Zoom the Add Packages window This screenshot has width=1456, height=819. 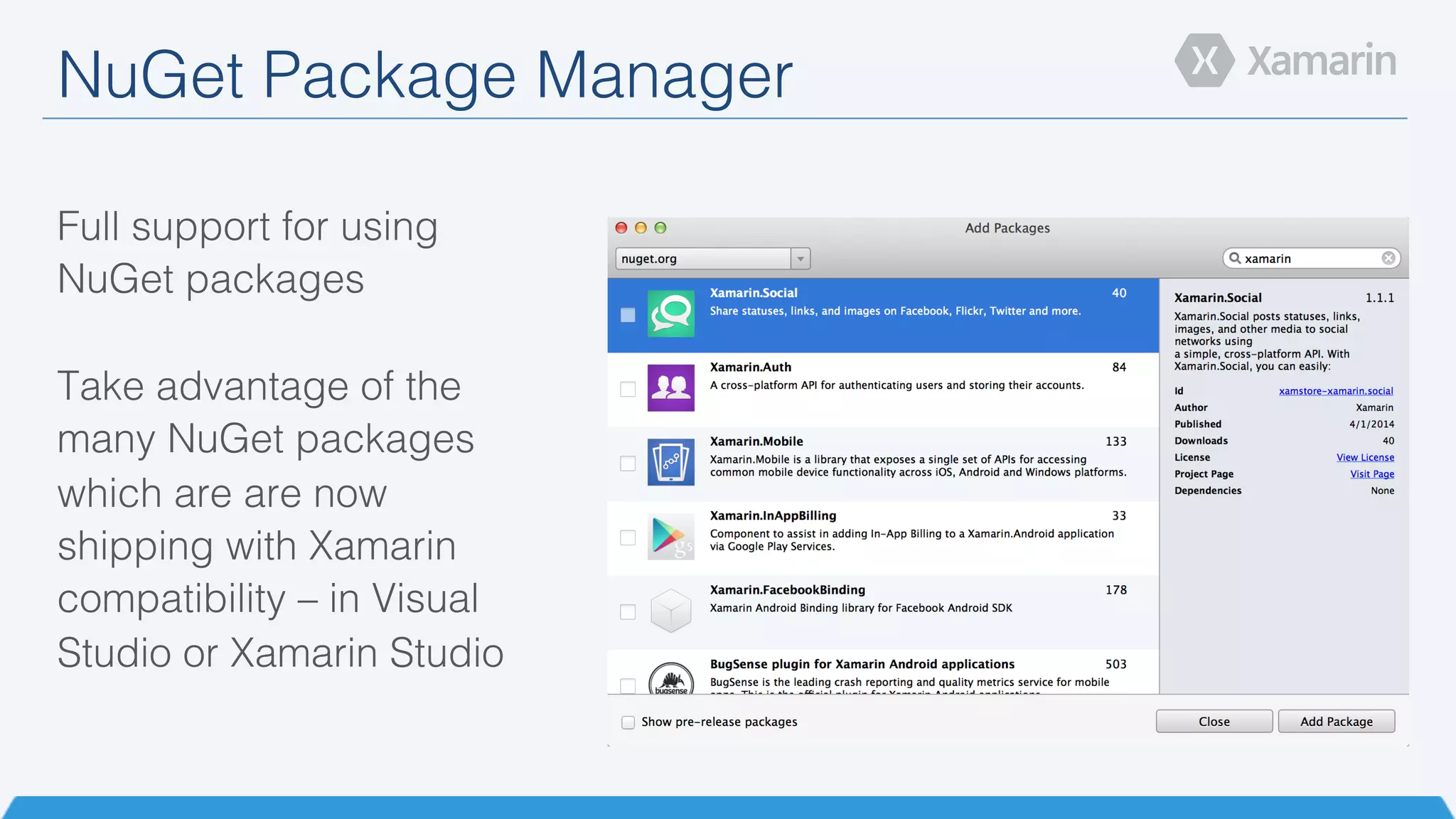(x=660, y=227)
